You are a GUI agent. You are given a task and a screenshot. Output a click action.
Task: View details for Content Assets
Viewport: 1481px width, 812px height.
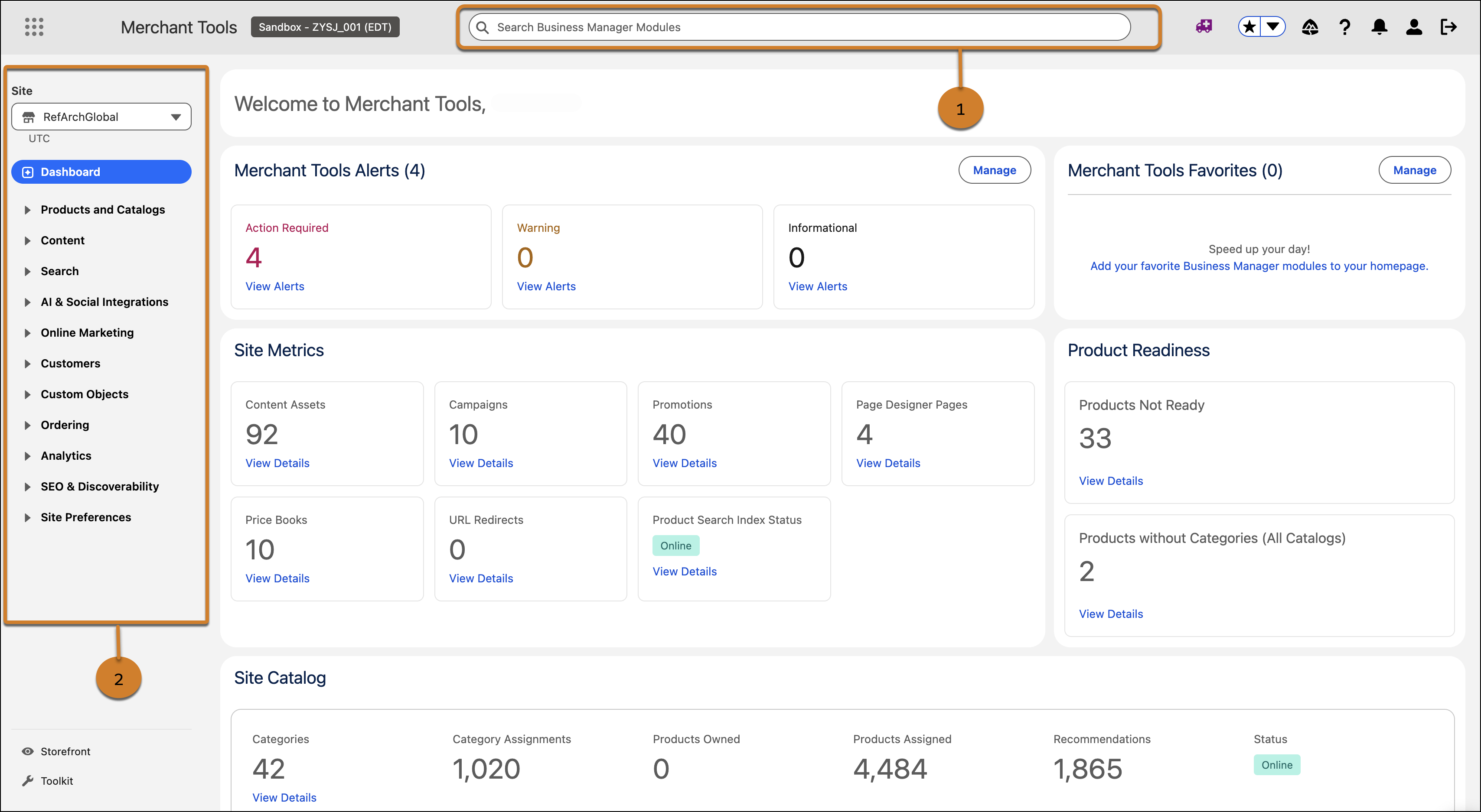(x=277, y=463)
